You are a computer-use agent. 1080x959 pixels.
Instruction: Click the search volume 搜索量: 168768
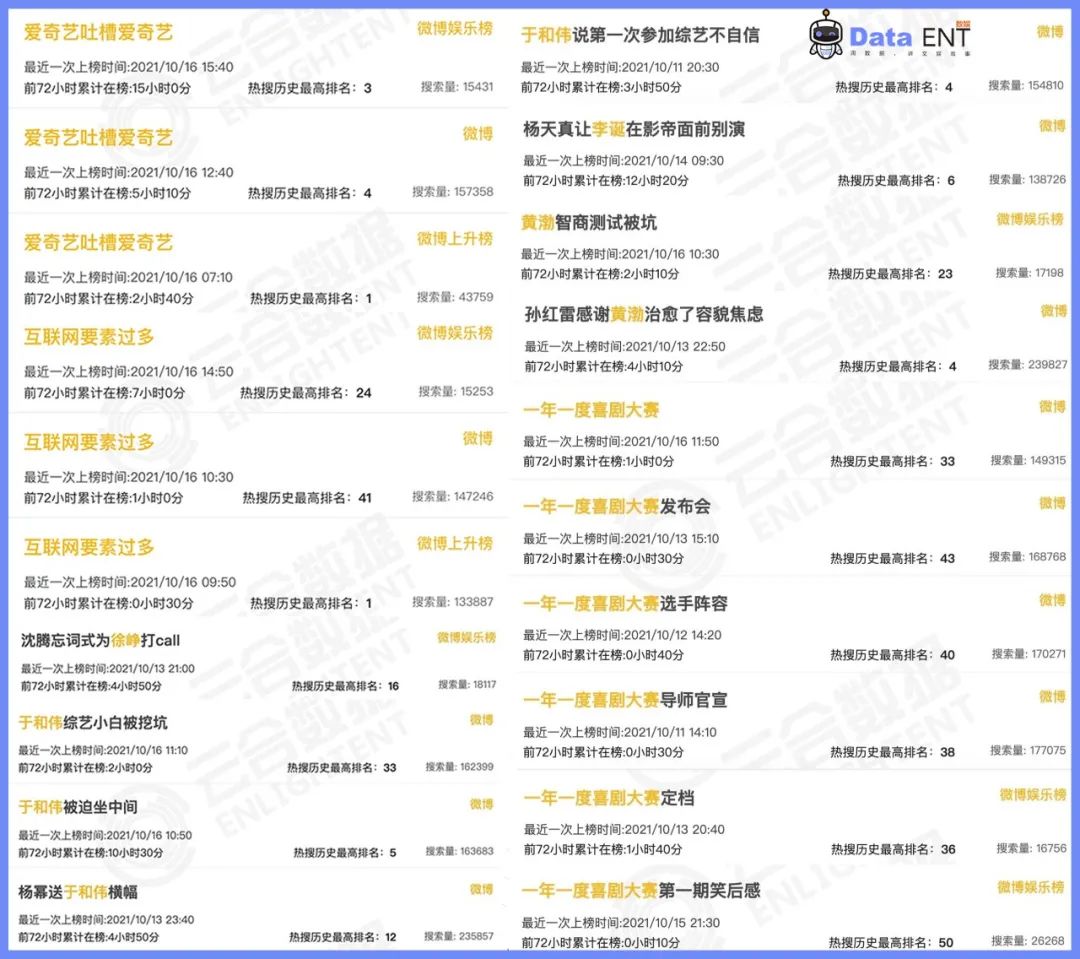(1027, 557)
